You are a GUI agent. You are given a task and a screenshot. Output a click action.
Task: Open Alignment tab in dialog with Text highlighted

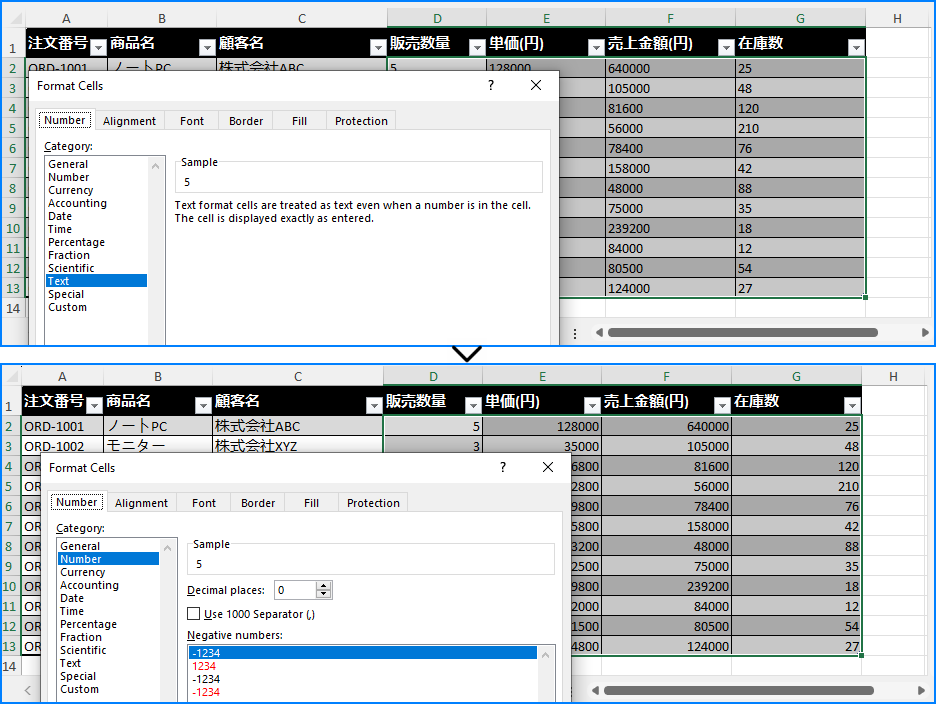[129, 121]
